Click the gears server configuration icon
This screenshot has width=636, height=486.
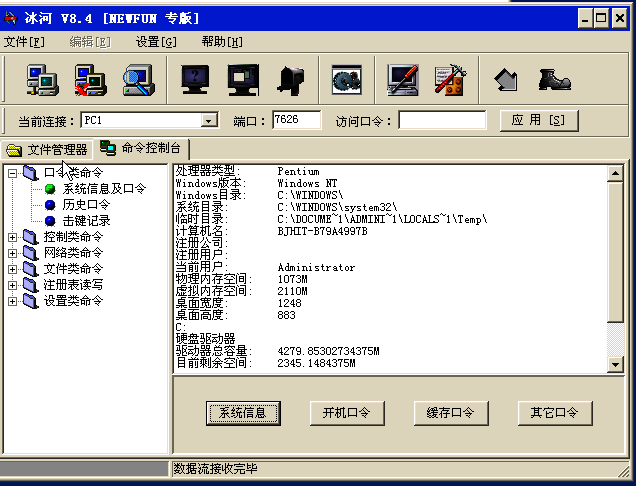click(x=346, y=80)
